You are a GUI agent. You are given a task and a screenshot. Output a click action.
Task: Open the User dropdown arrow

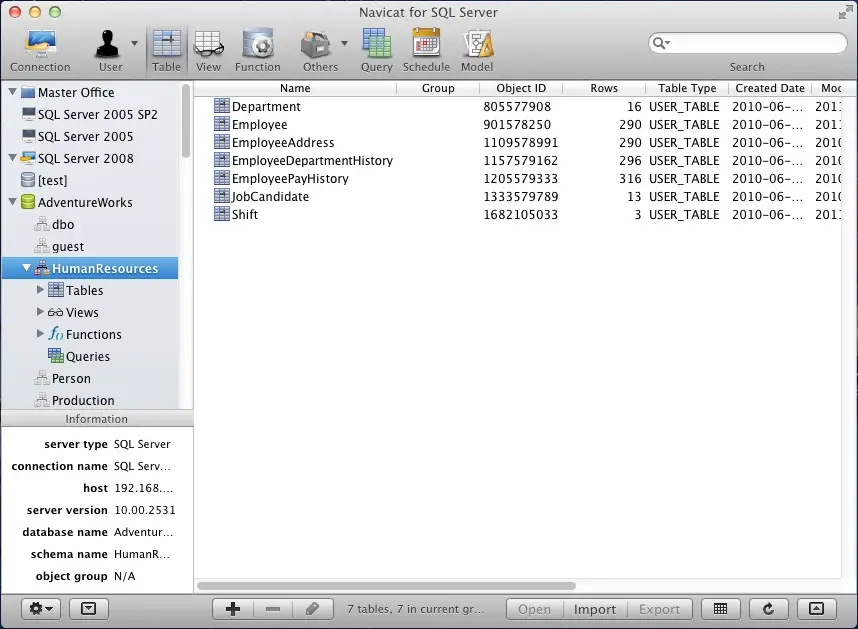pyautogui.click(x=134, y=43)
